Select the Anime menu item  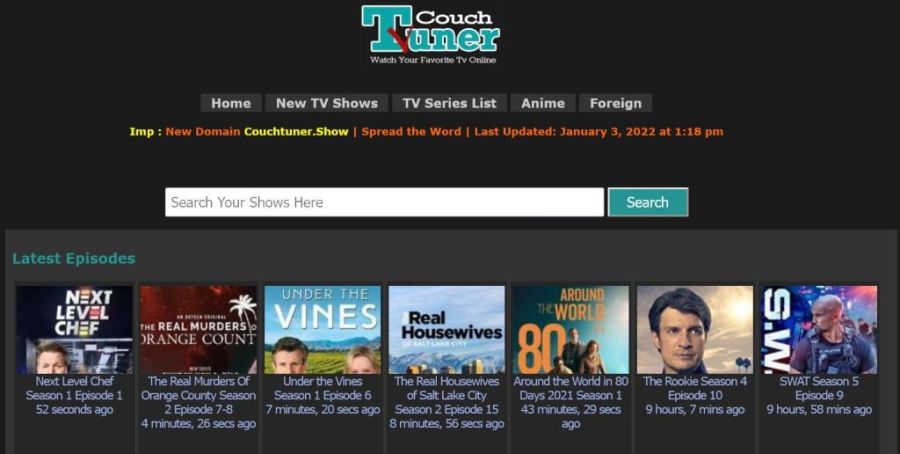coord(543,103)
